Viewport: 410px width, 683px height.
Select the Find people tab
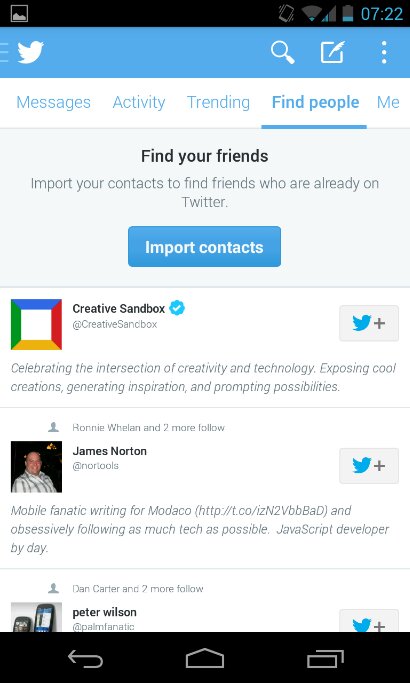point(315,102)
